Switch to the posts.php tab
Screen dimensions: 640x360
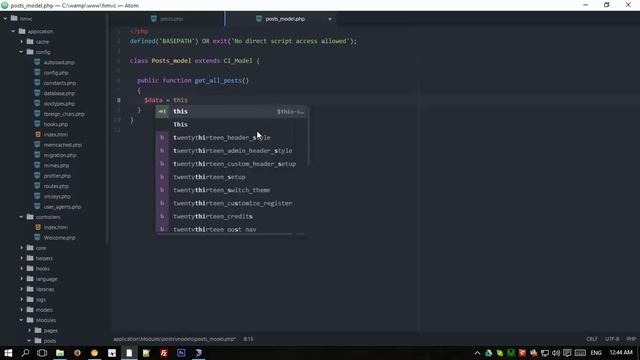(x=167, y=19)
